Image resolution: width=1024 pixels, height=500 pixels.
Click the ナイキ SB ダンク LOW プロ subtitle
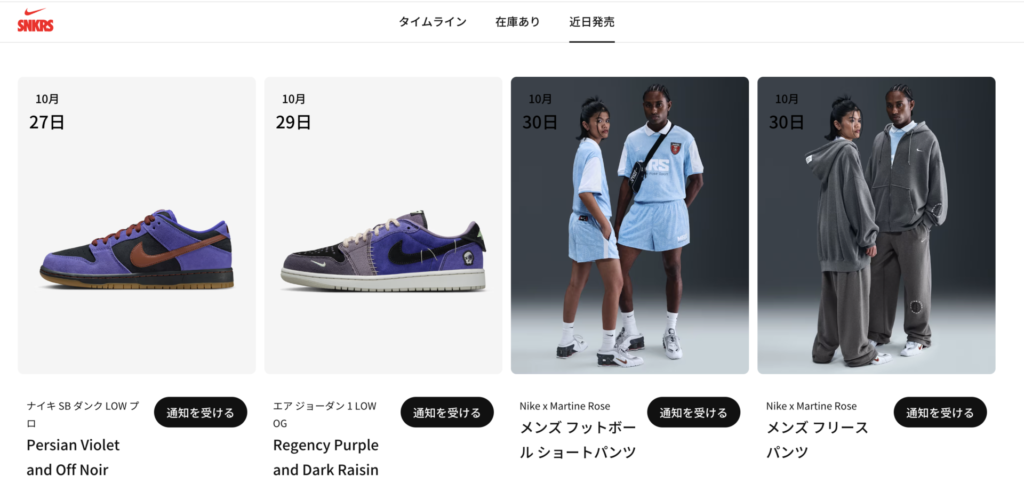click(x=83, y=414)
